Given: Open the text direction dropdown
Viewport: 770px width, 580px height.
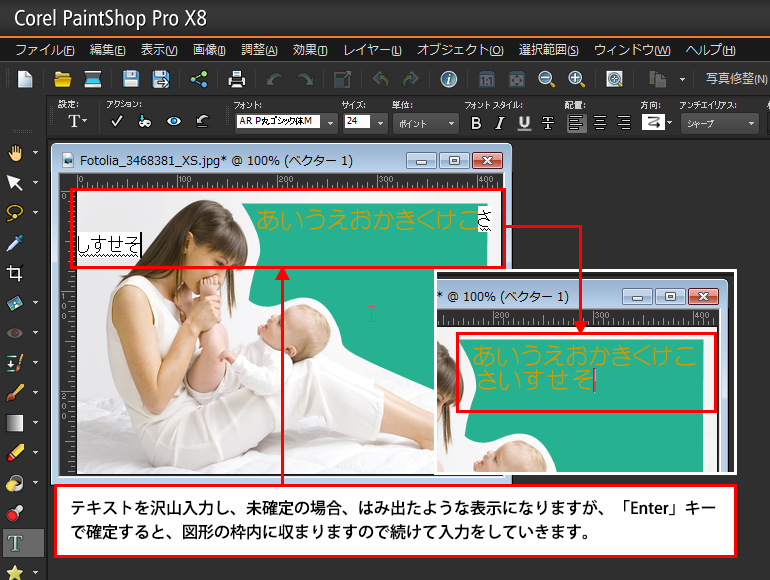Looking at the screenshot, I should pyautogui.click(x=669, y=122).
